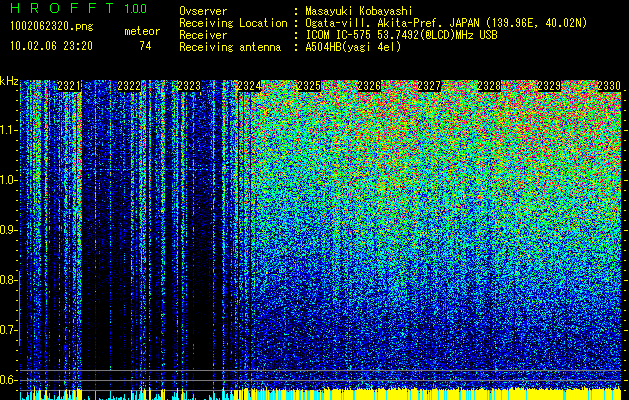Click the 2325 time marker
The image size is (629, 400).
(309, 86)
